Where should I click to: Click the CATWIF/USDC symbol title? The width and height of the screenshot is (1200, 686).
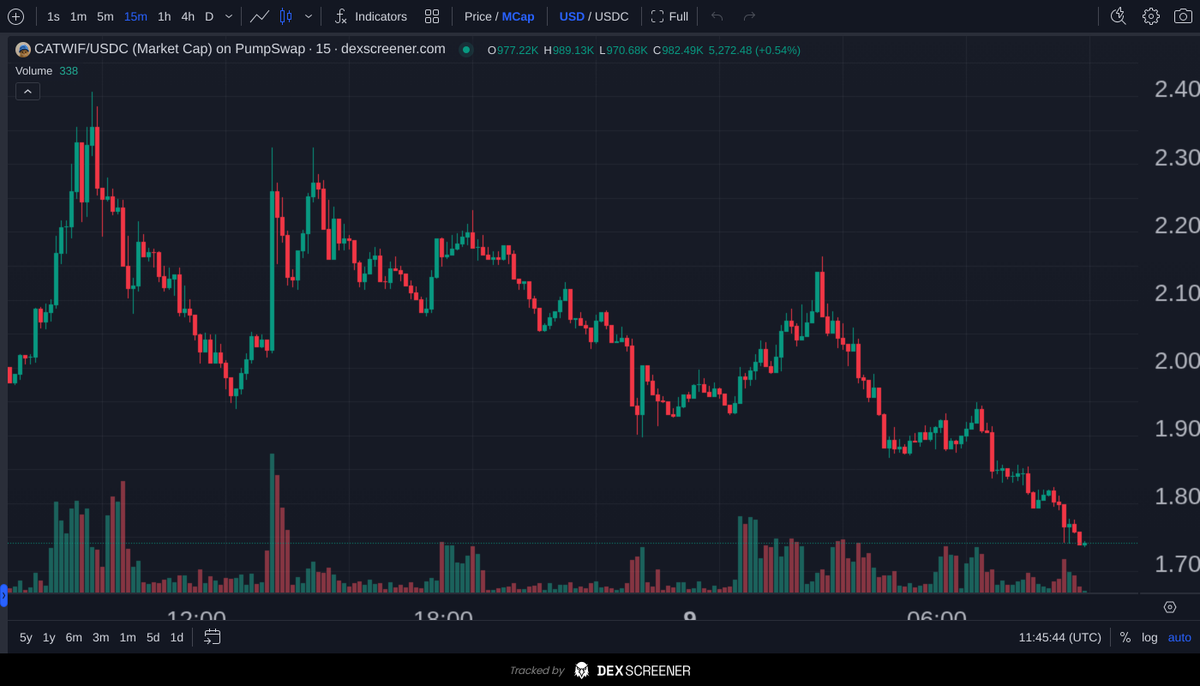point(240,49)
